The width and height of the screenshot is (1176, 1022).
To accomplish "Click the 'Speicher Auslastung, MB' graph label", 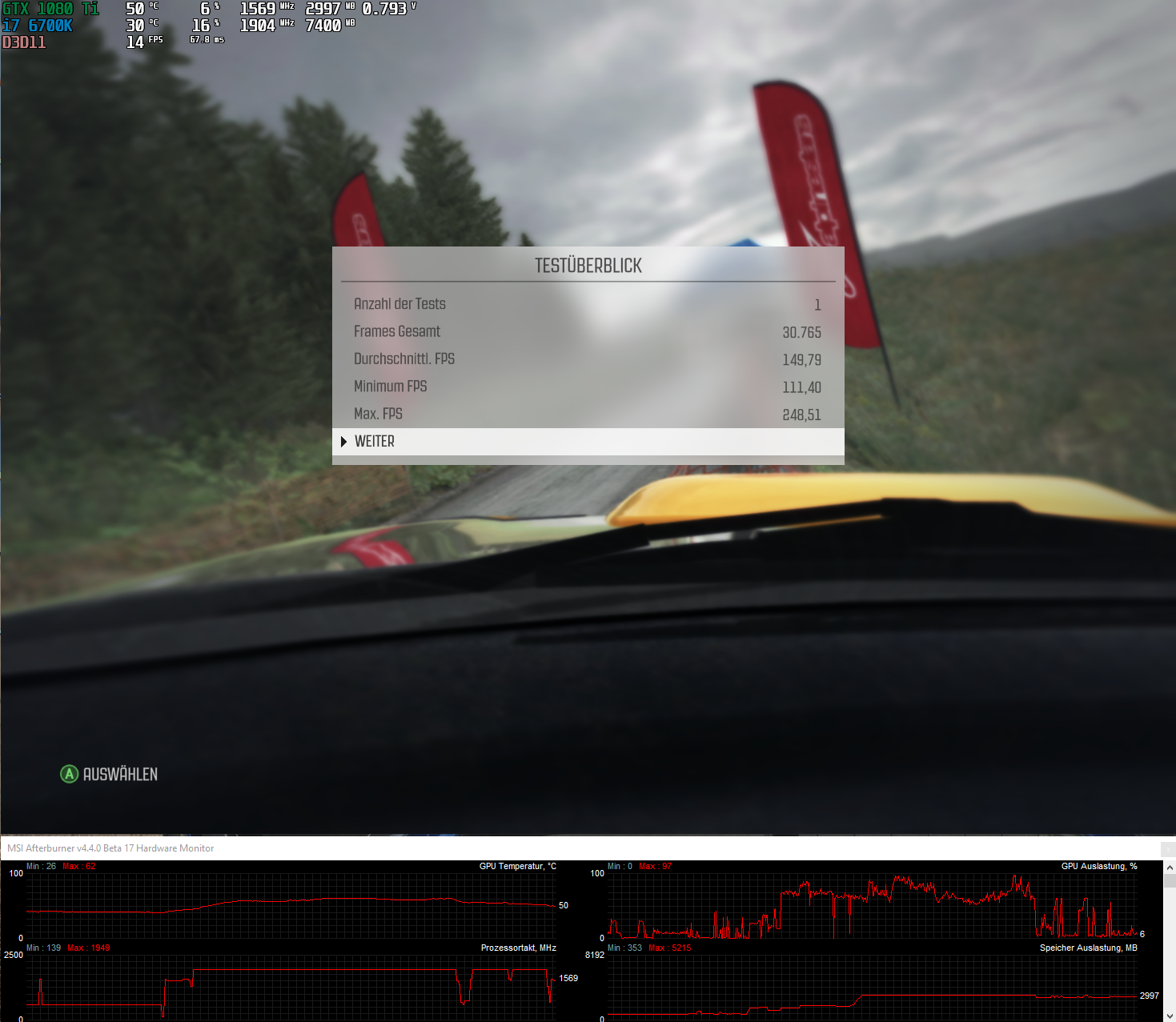I will 1089,948.
